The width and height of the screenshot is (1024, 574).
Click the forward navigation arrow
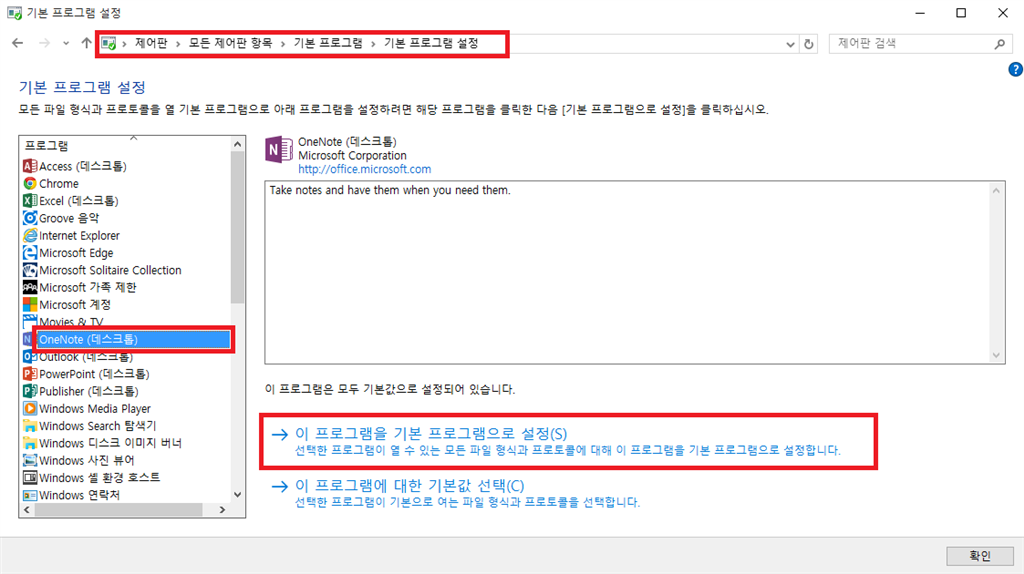pos(44,43)
